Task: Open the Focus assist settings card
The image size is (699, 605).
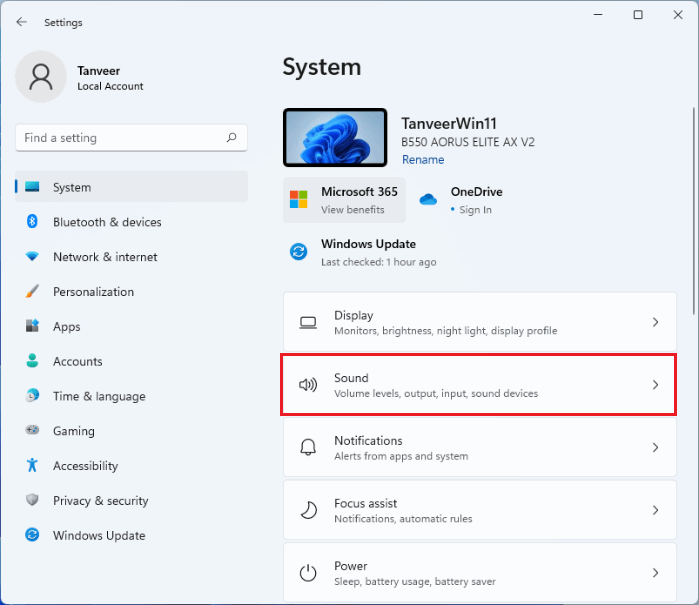Action: tap(480, 510)
